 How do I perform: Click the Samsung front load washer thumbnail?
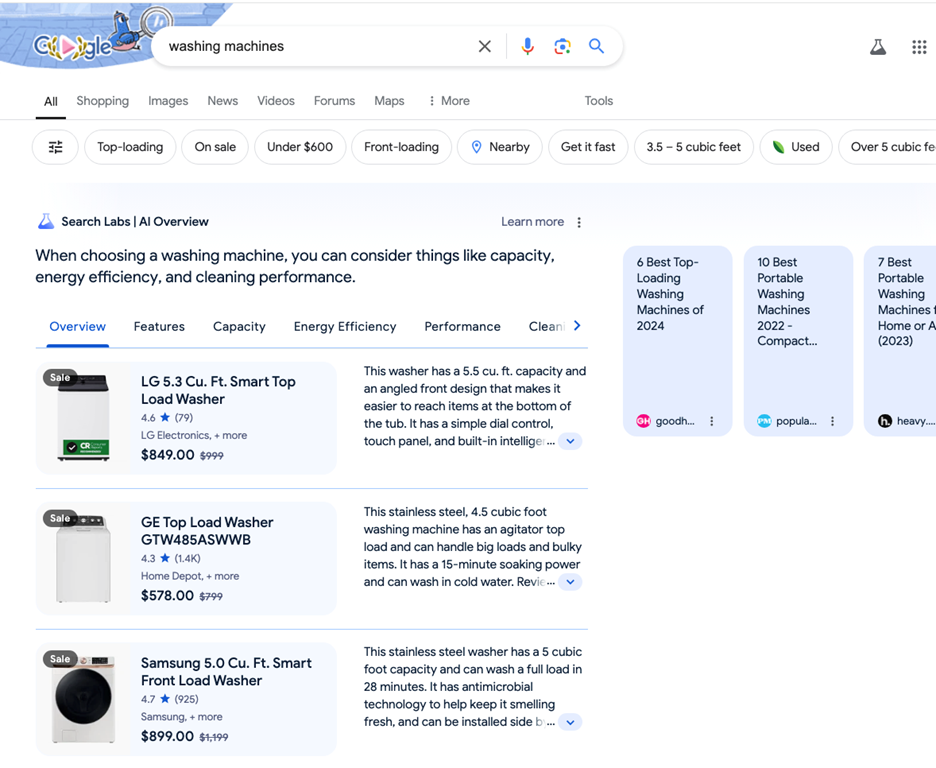[x=83, y=699]
